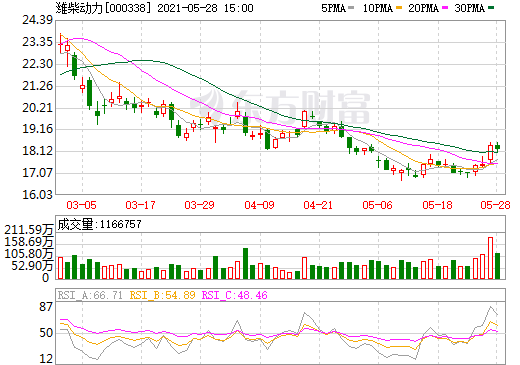Click the 10PMA legend label
520x365 pixels.
tap(377, 8)
